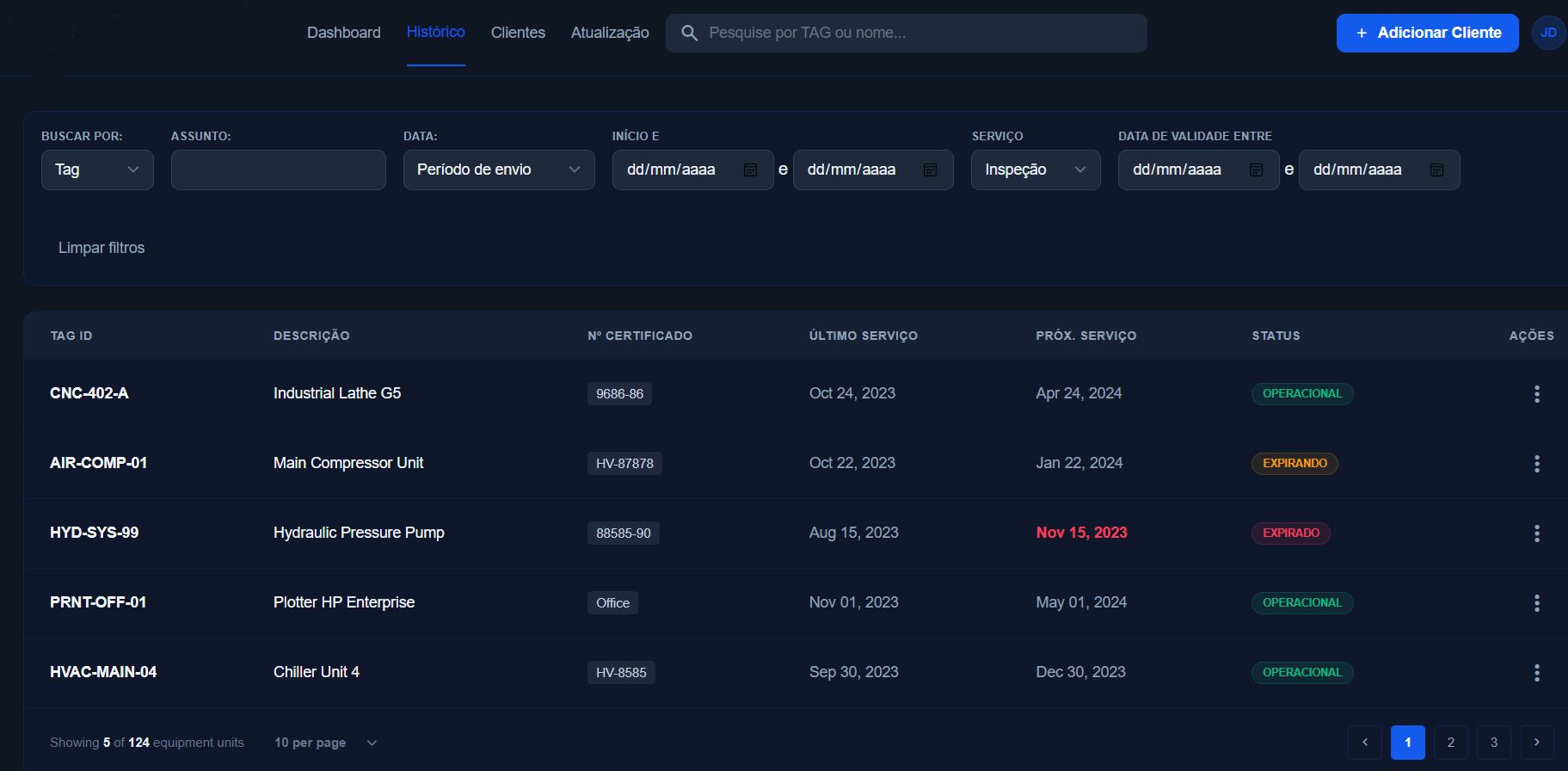Open actions menu for HVAC-MAIN-04 row
Screen dimensions: 1568x771
[x=1536, y=673]
